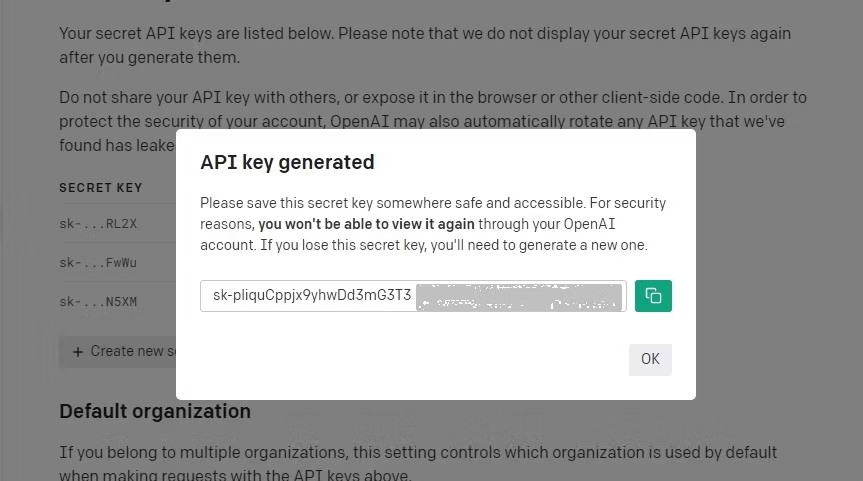Click OK to close the dialog

(x=650, y=359)
